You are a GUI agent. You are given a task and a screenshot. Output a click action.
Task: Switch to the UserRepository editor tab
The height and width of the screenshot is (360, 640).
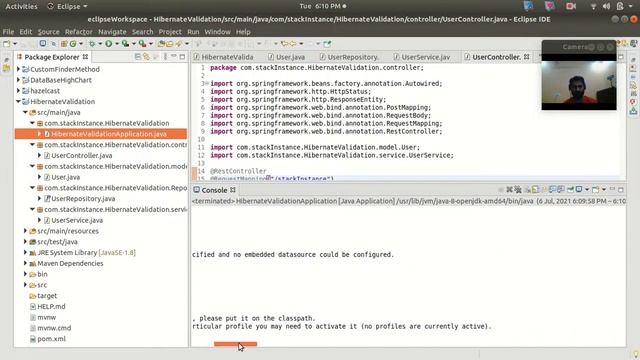pyautogui.click(x=349, y=57)
